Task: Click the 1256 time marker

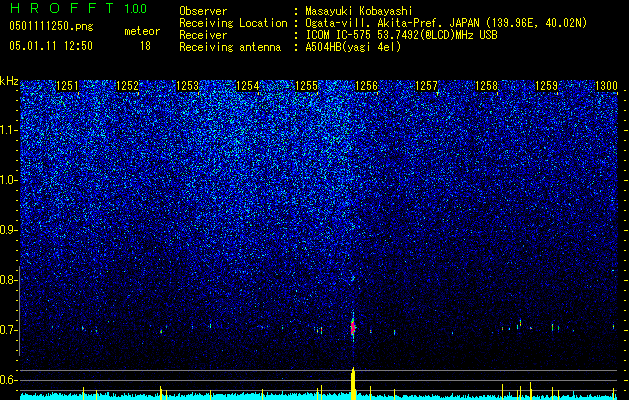Action: pos(367,86)
